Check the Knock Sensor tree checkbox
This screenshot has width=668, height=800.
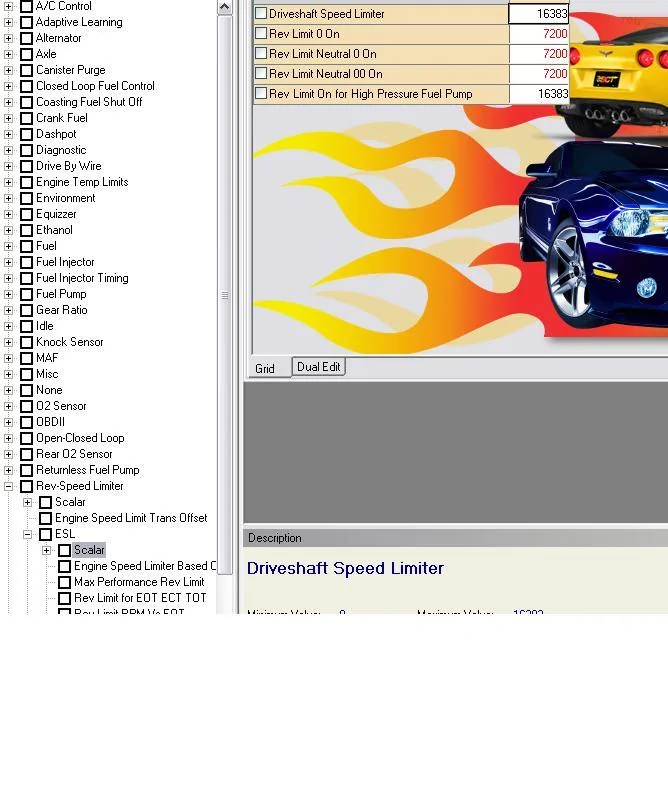(27, 342)
